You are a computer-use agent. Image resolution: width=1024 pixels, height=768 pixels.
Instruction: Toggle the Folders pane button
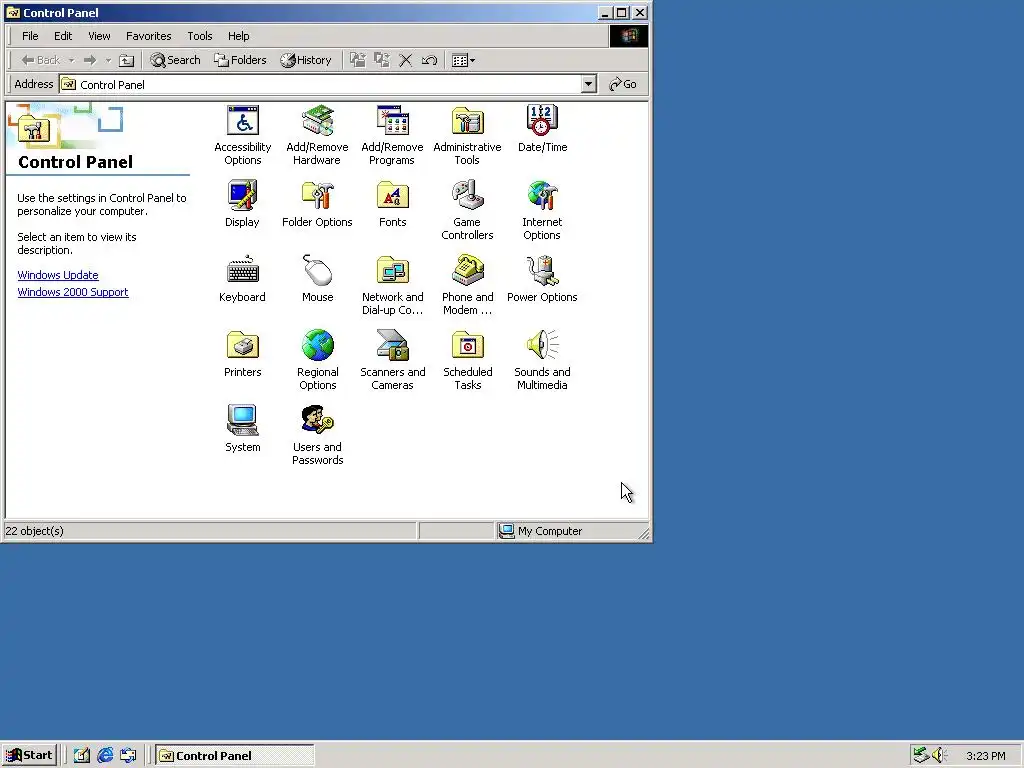[x=240, y=60]
